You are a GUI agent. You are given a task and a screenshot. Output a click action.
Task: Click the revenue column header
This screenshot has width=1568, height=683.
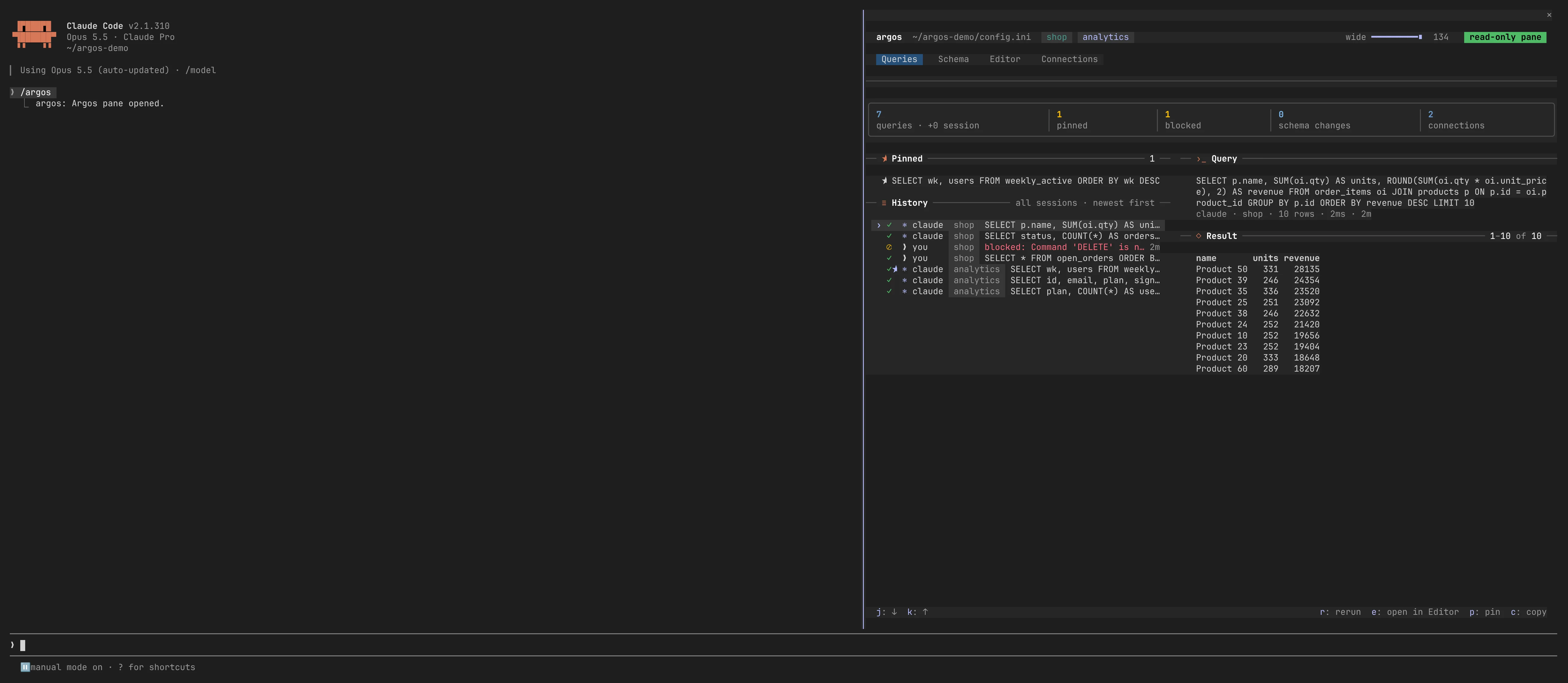coord(1301,258)
